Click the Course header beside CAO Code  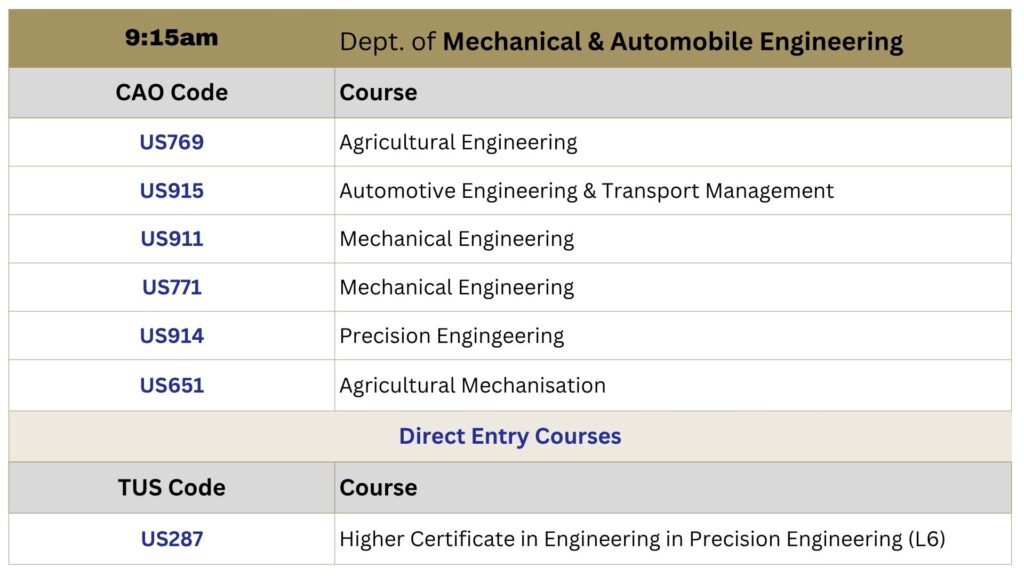(378, 93)
